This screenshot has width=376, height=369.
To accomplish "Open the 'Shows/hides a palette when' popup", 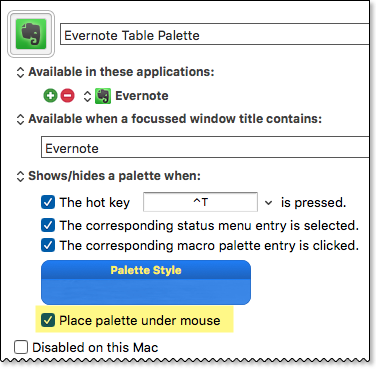I will (x=20, y=176).
